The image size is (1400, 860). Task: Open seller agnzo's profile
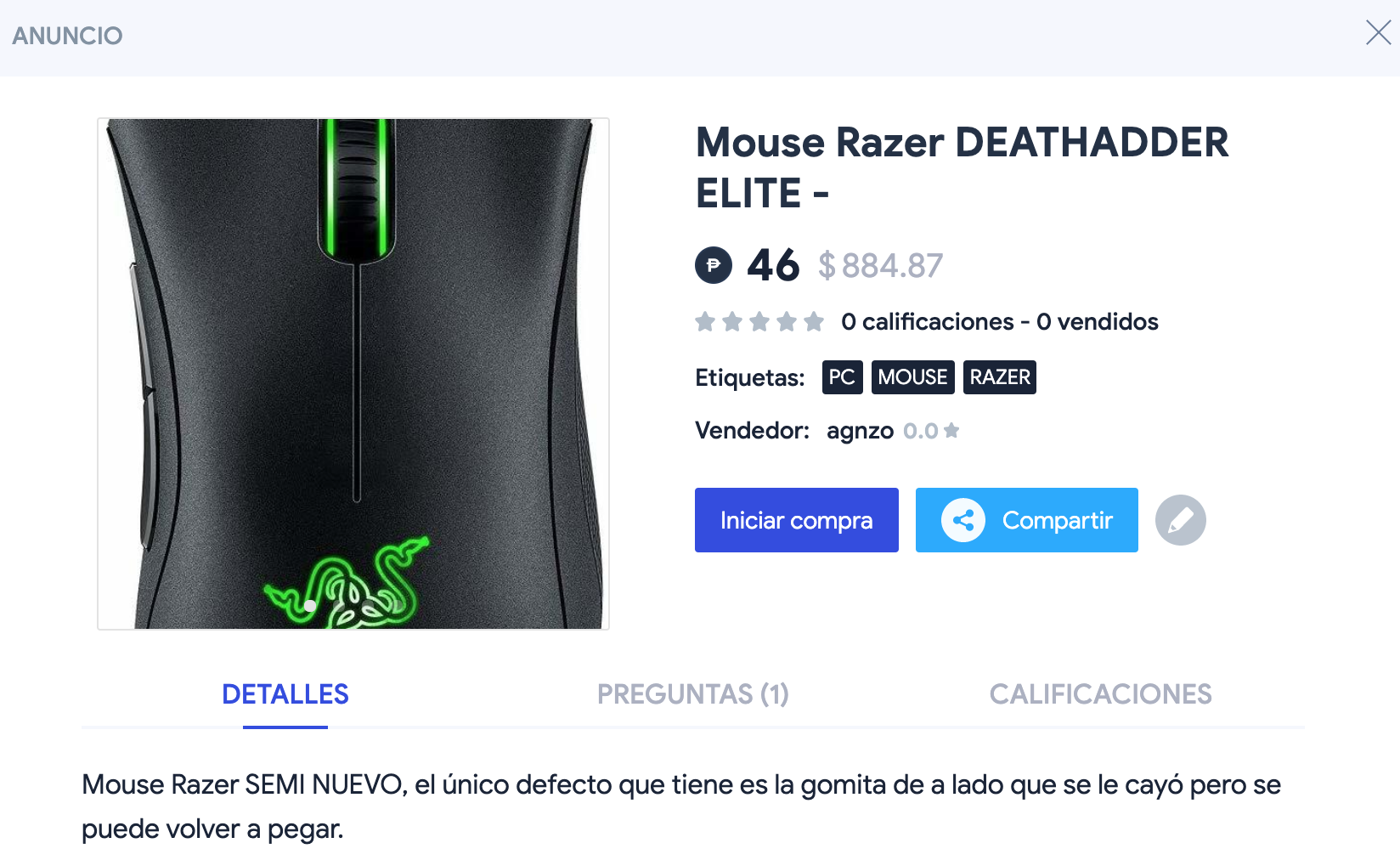(x=860, y=431)
